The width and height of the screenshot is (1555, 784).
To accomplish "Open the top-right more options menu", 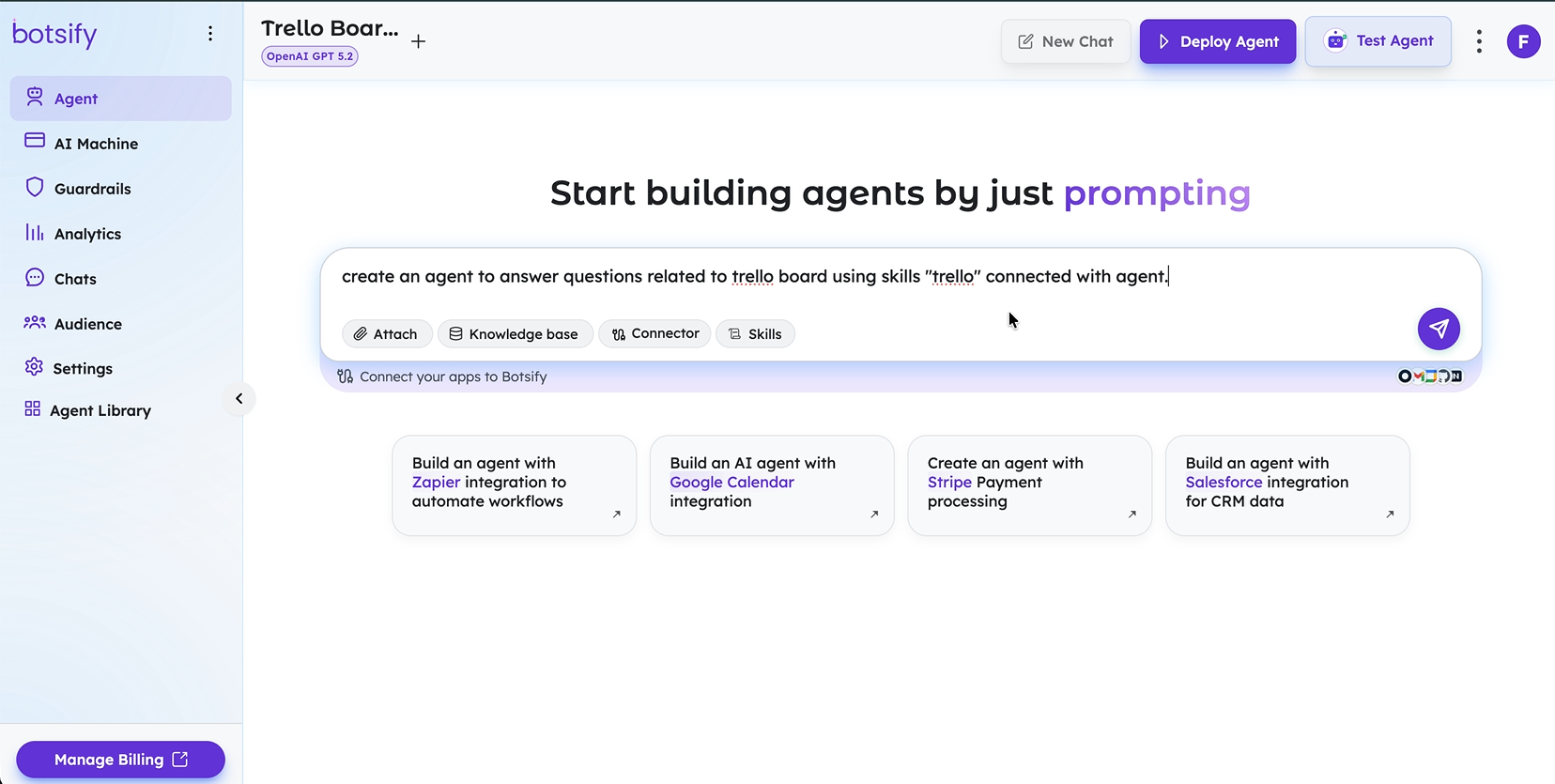I will click(1479, 41).
